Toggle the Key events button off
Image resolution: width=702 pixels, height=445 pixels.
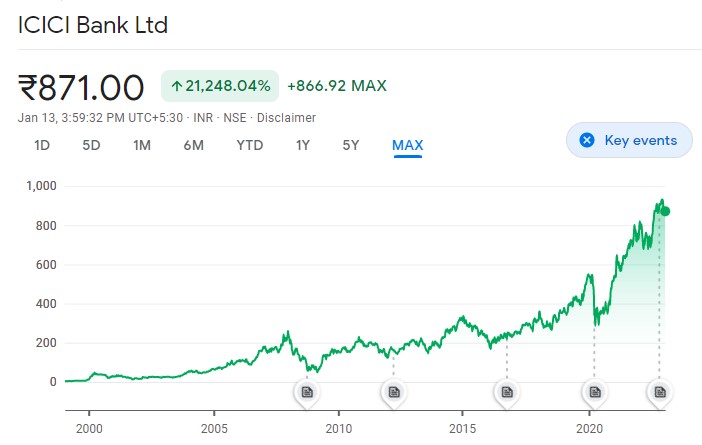(x=629, y=140)
